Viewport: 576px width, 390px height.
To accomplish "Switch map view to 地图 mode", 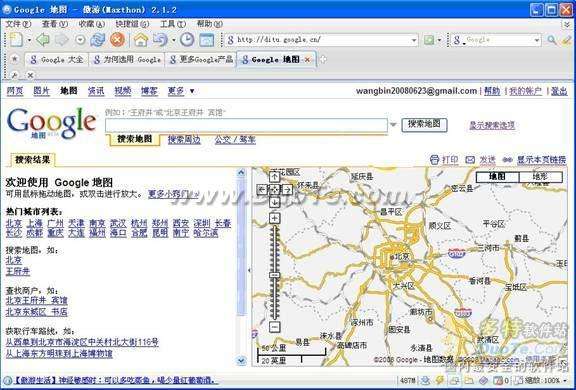I will [497, 177].
